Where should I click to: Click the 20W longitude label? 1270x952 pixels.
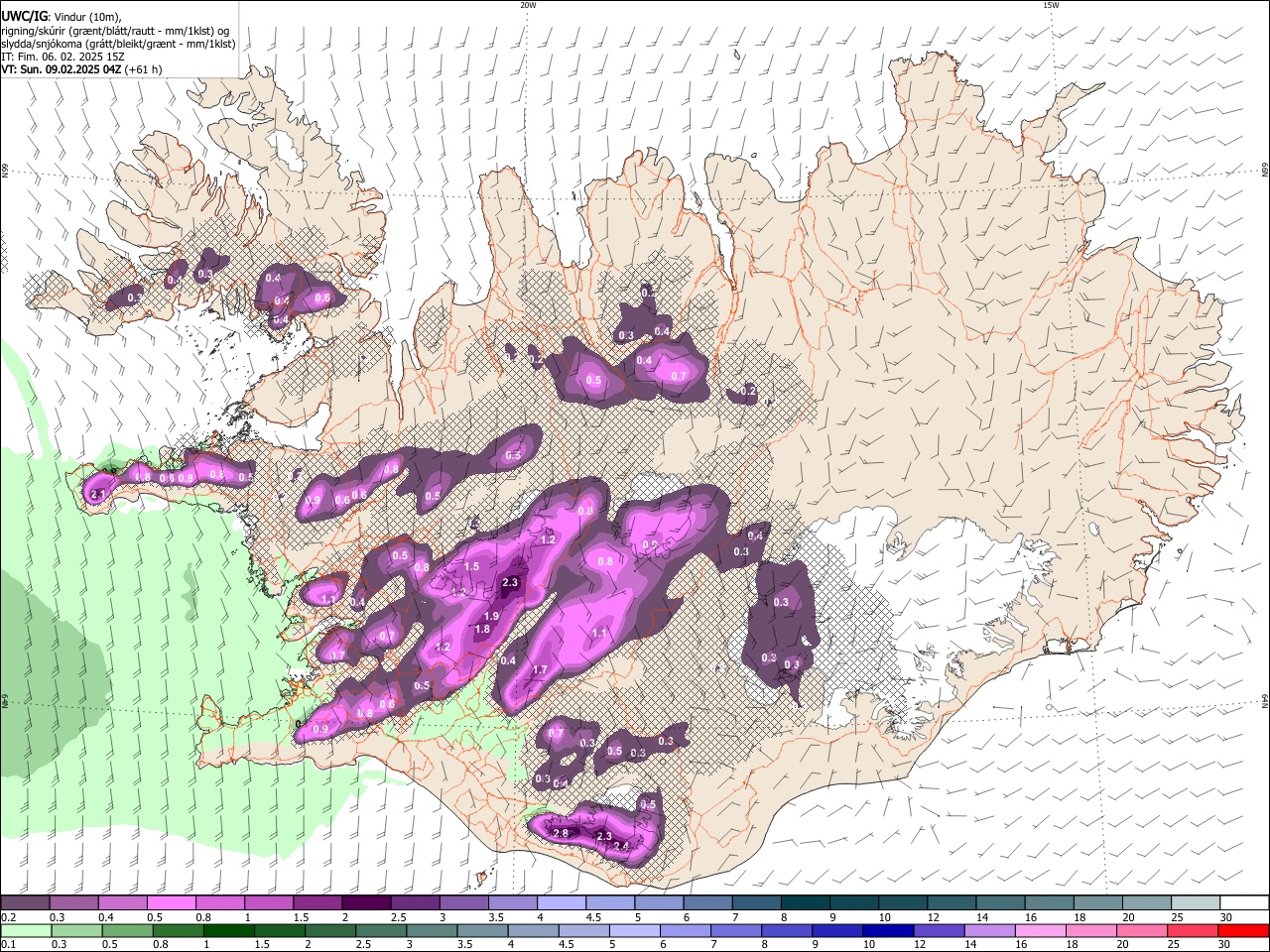tap(528, 5)
